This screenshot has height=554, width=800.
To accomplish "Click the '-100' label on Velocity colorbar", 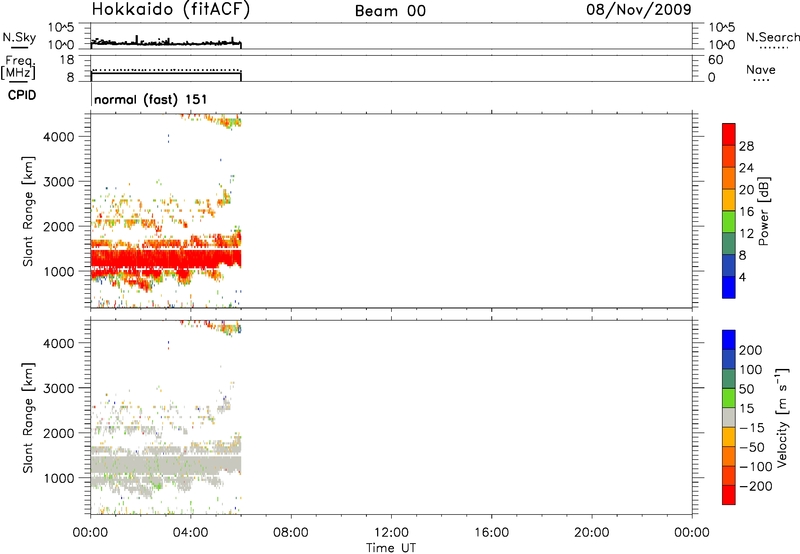I will click(756, 467).
